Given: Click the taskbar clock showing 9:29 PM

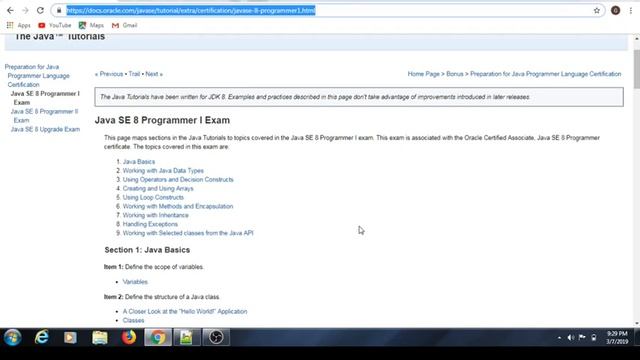Looking at the screenshot, I should [617, 338].
